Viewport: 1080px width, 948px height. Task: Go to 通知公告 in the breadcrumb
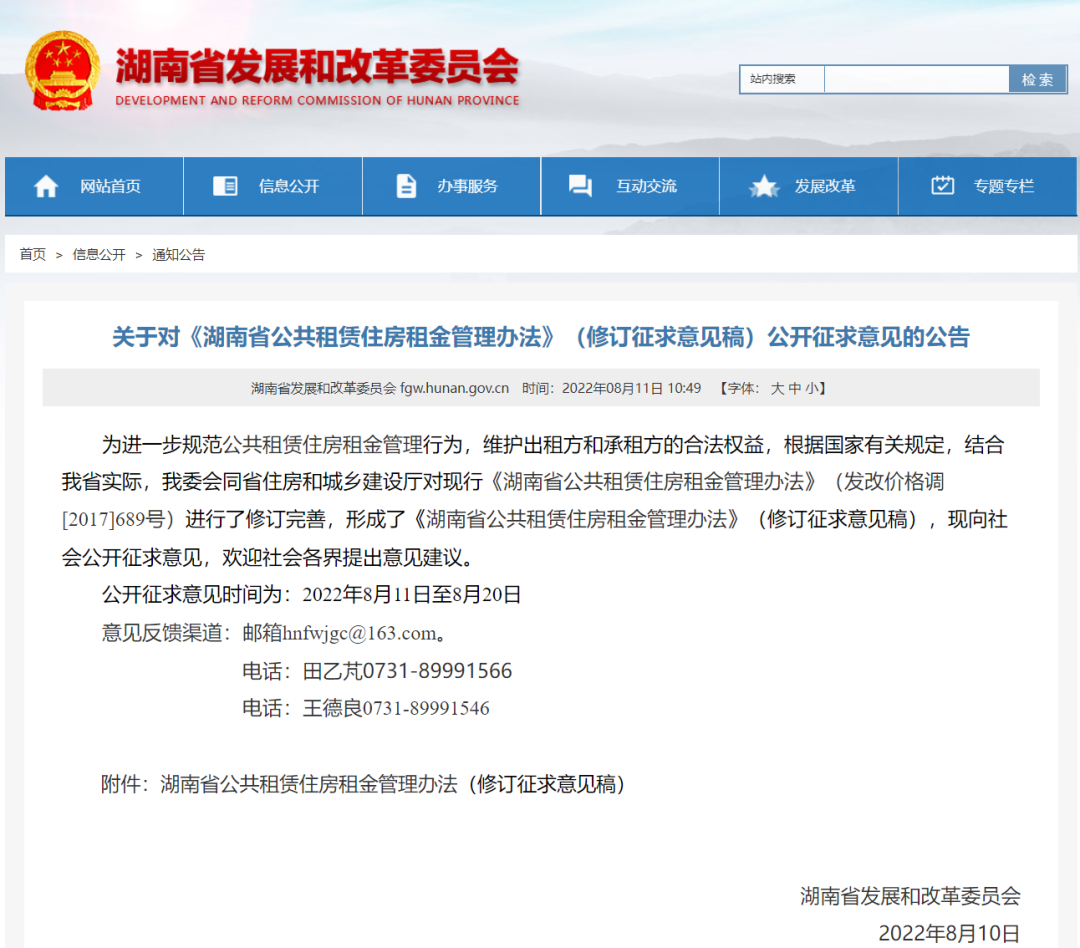(178, 255)
